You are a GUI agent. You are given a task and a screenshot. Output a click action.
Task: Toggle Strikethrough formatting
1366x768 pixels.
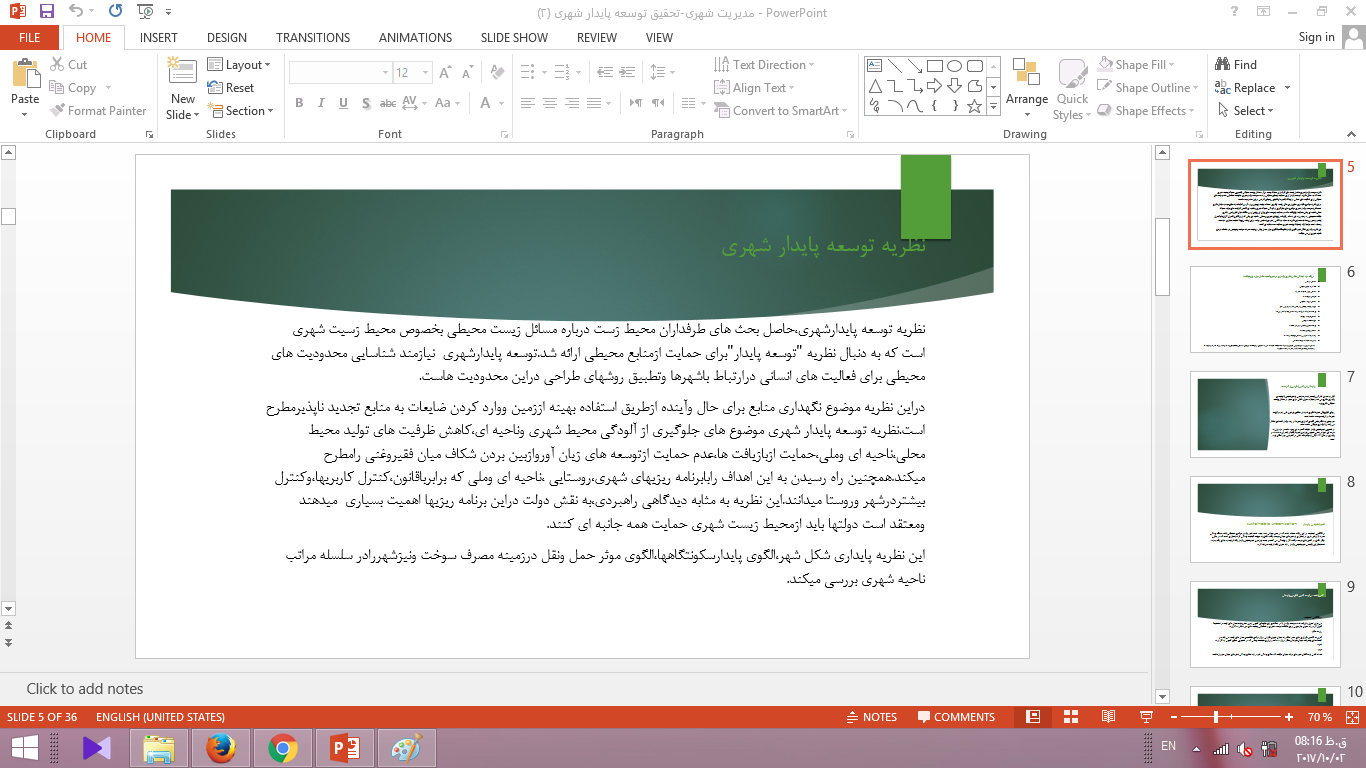point(388,103)
